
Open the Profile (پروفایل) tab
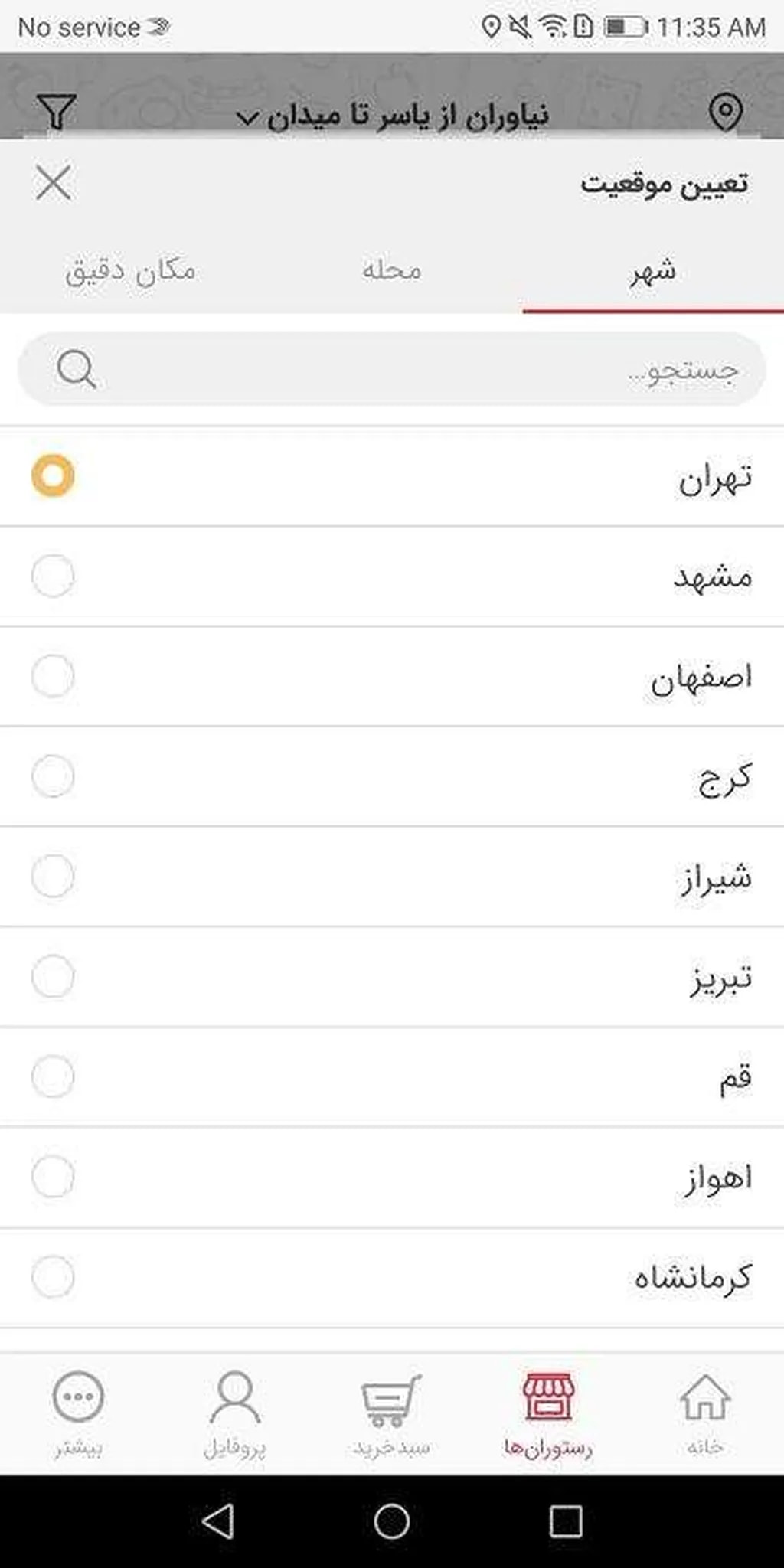click(x=234, y=1413)
